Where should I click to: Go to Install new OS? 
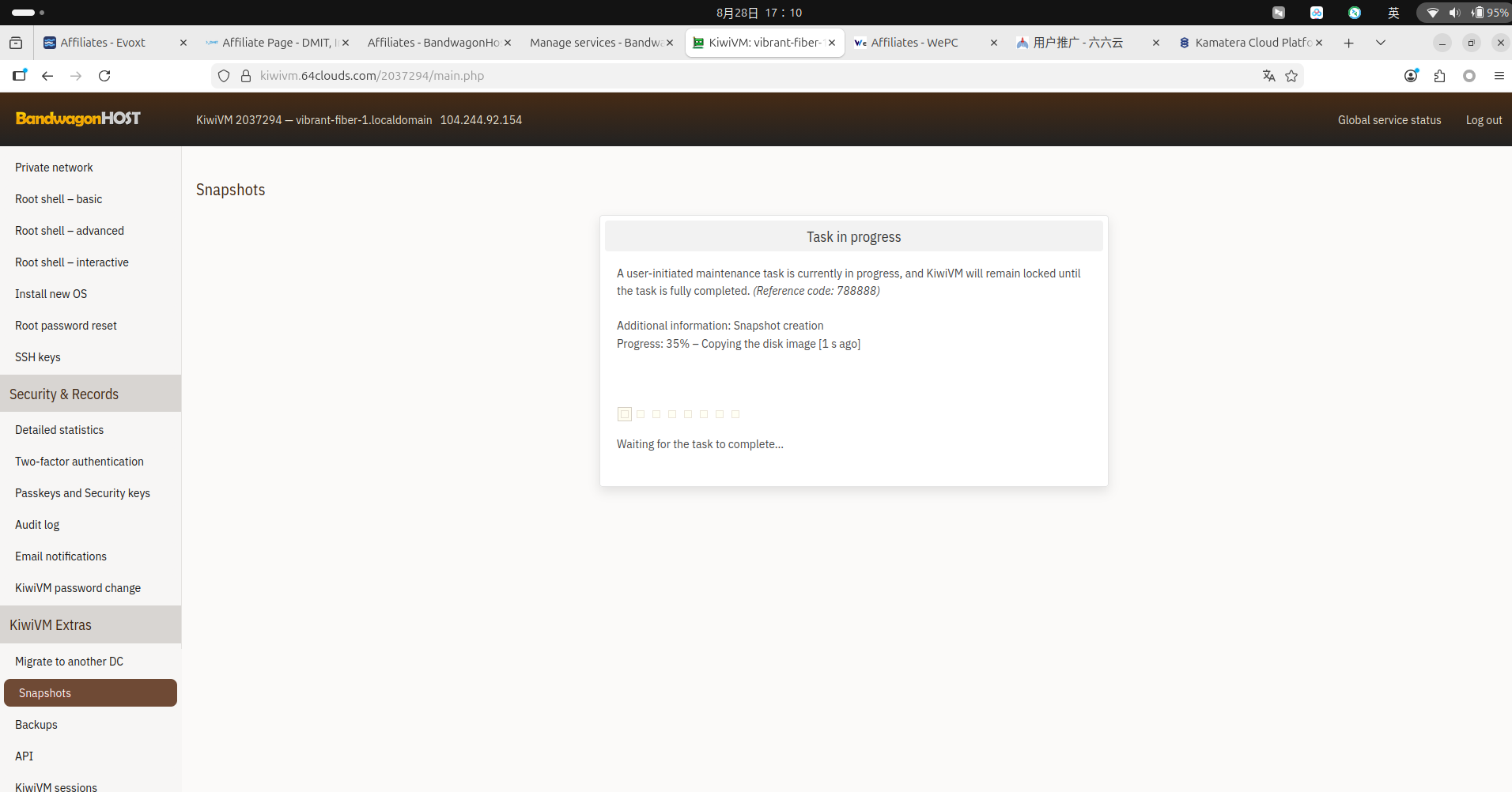tap(51, 294)
